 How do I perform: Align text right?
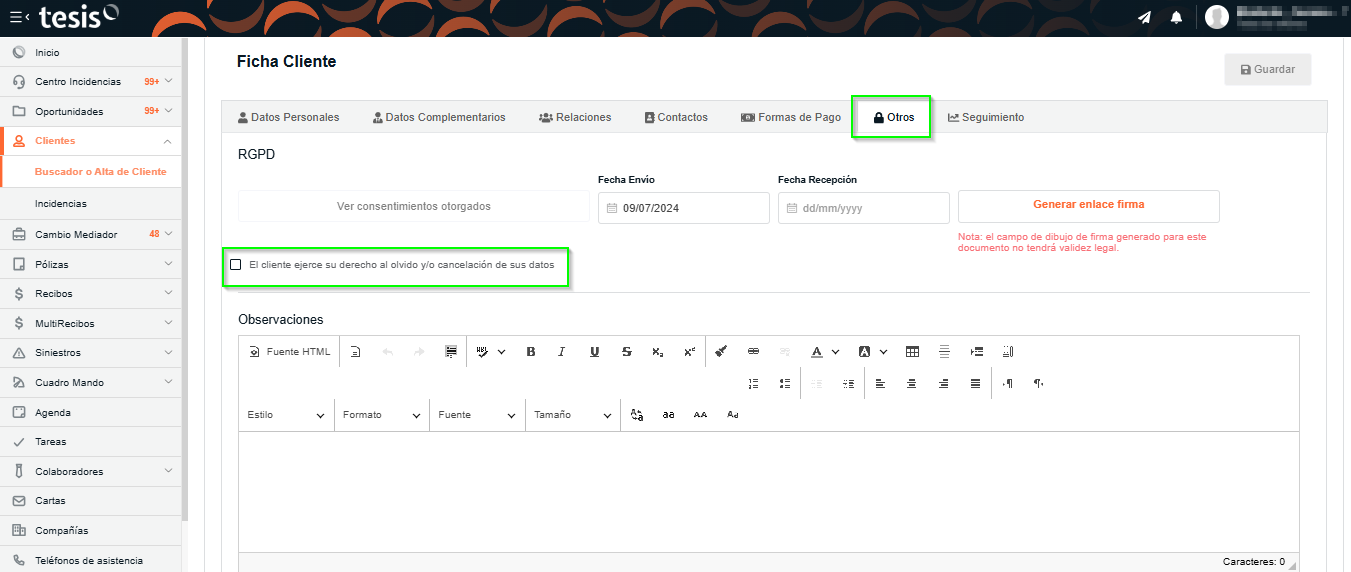943,384
